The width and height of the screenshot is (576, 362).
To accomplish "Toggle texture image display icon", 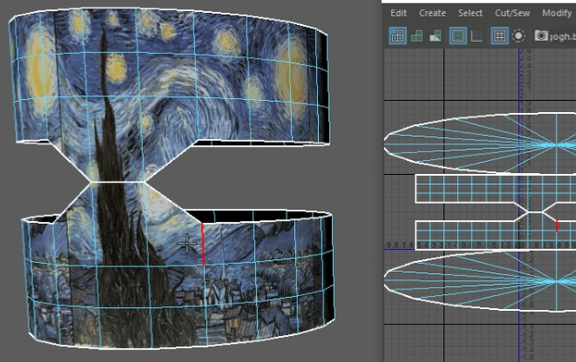I will coord(458,36).
